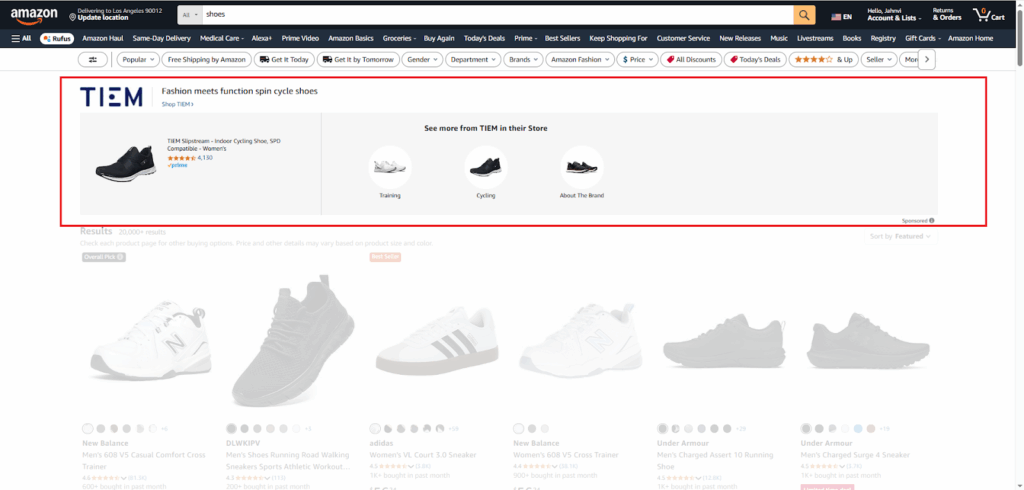Select first color swatch under Under Armour Charged Surge 4
The width and height of the screenshot is (1024, 490).
pos(806,429)
